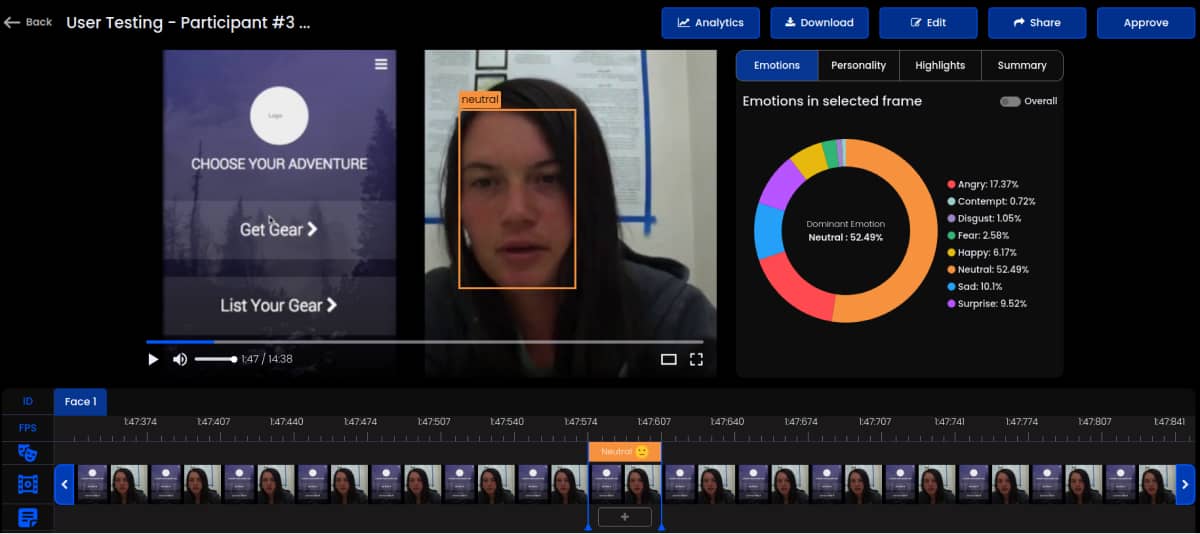This screenshot has width=1200, height=534.
Task: Click the film reel icon beside thumbnails
Action: click(27, 485)
